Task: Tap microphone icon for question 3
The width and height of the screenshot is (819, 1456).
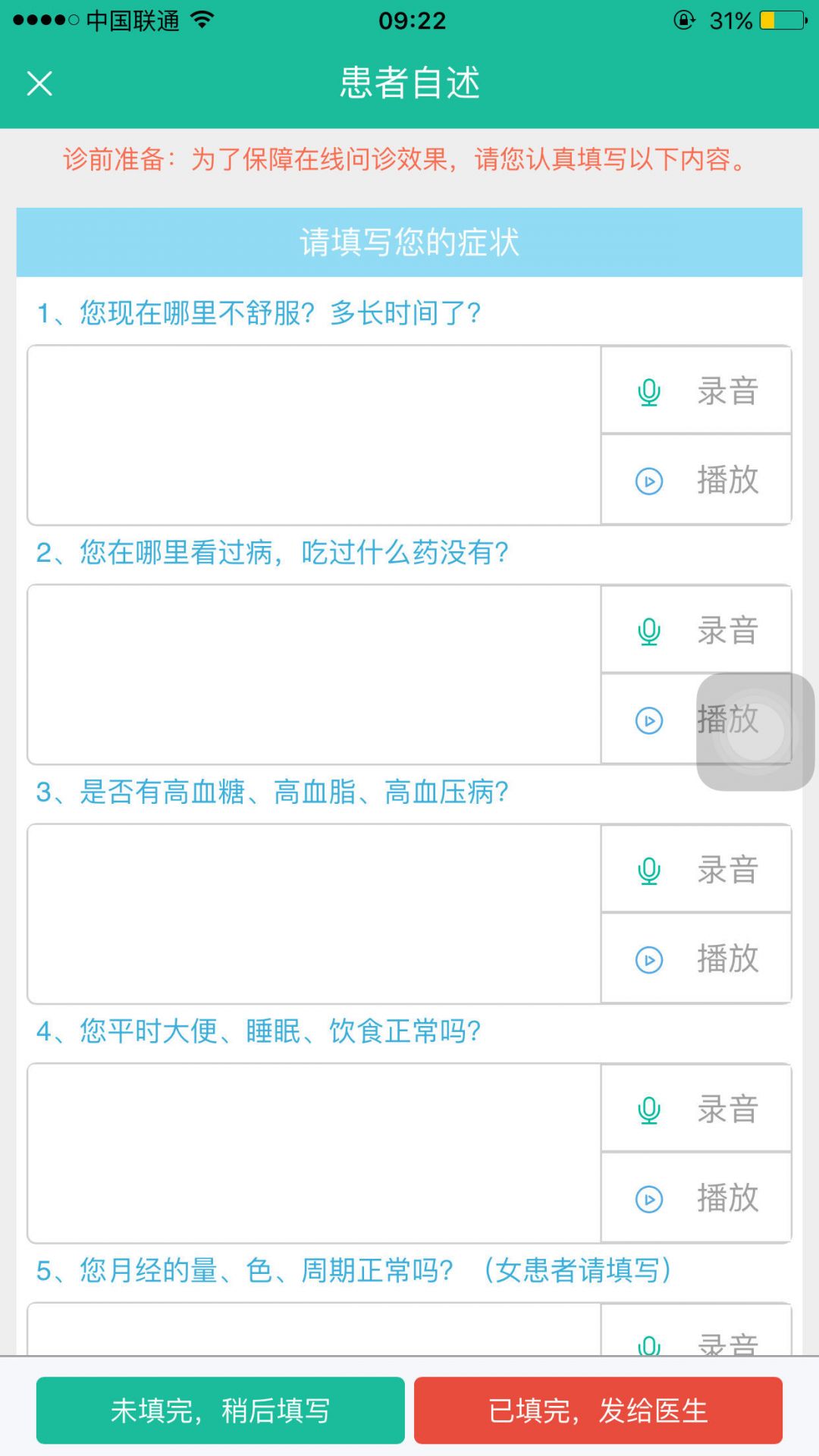Action: pyautogui.click(x=649, y=871)
